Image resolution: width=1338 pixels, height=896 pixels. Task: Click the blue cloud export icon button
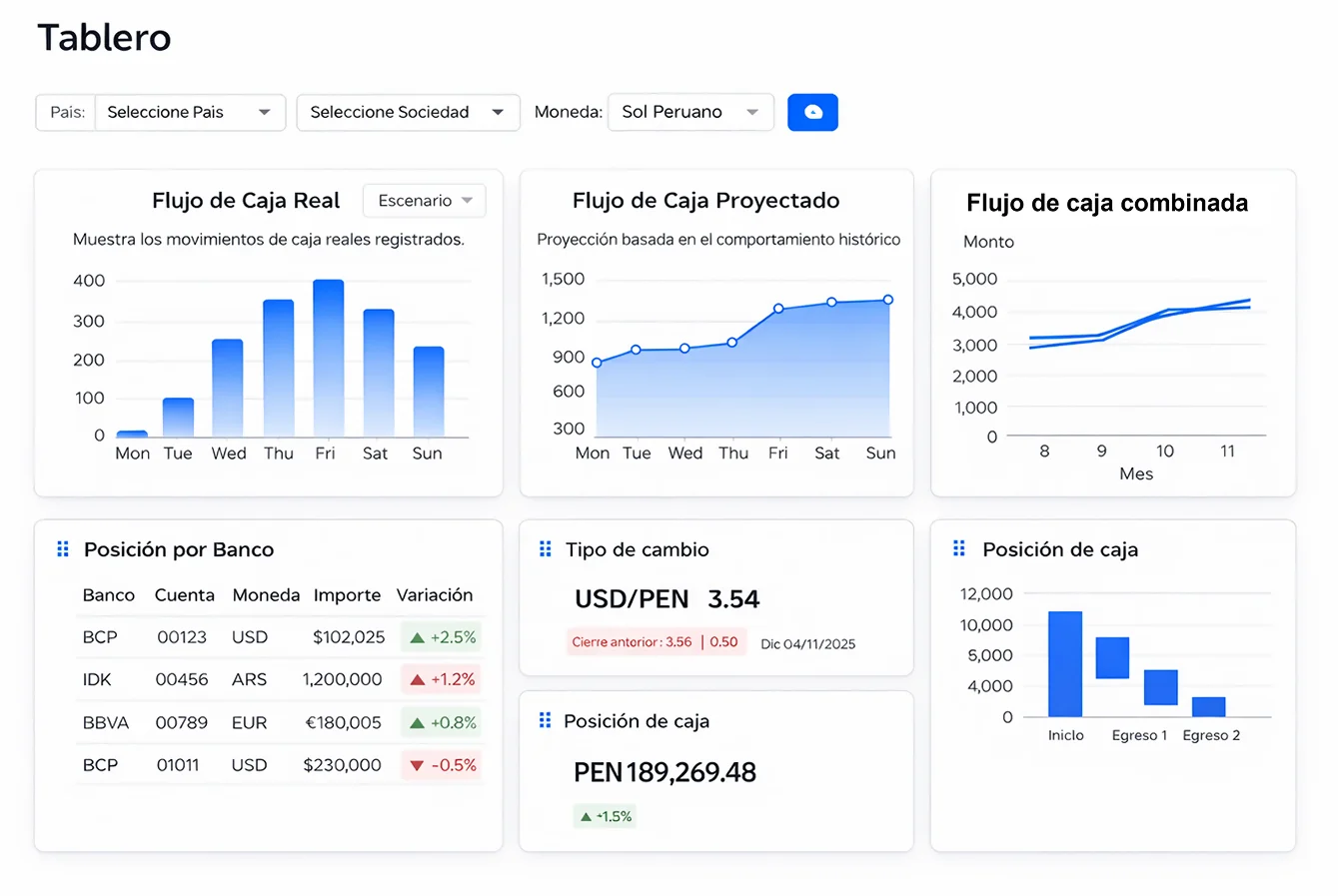point(812,112)
